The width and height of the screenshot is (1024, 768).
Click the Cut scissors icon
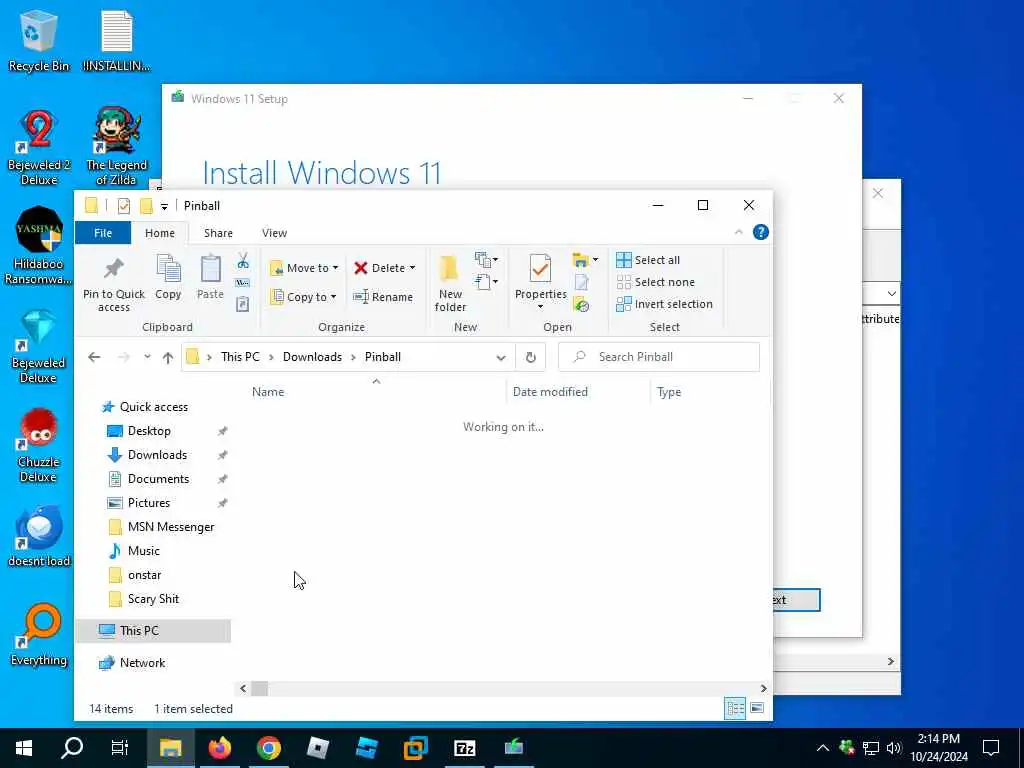click(x=243, y=261)
